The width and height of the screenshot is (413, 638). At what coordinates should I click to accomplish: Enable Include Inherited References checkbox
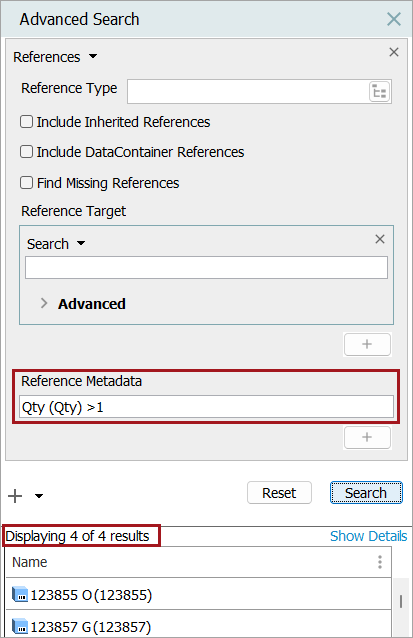(26, 122)
